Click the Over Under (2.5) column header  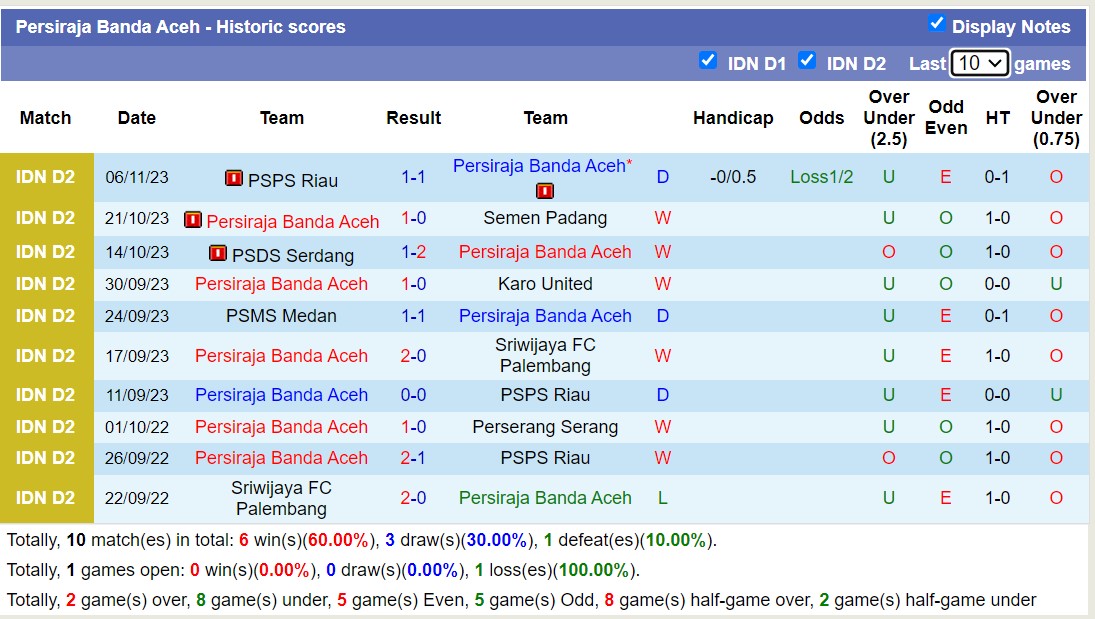click(888, 118)
